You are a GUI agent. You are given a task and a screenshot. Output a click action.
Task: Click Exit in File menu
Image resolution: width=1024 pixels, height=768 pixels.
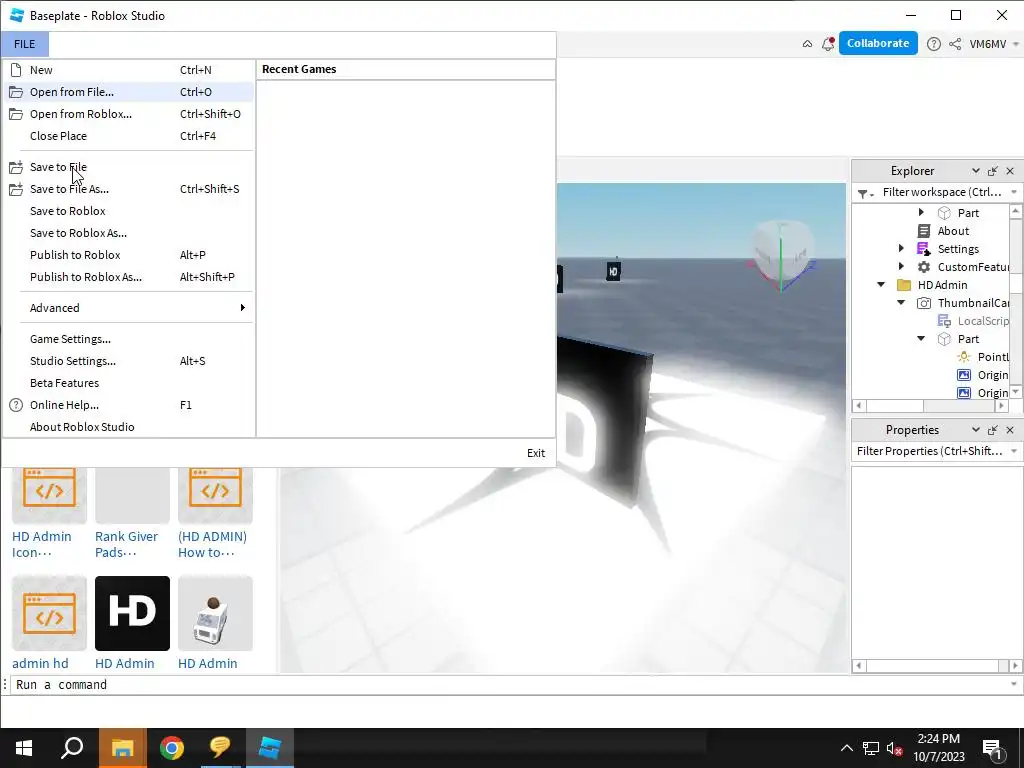coord(536,453)
